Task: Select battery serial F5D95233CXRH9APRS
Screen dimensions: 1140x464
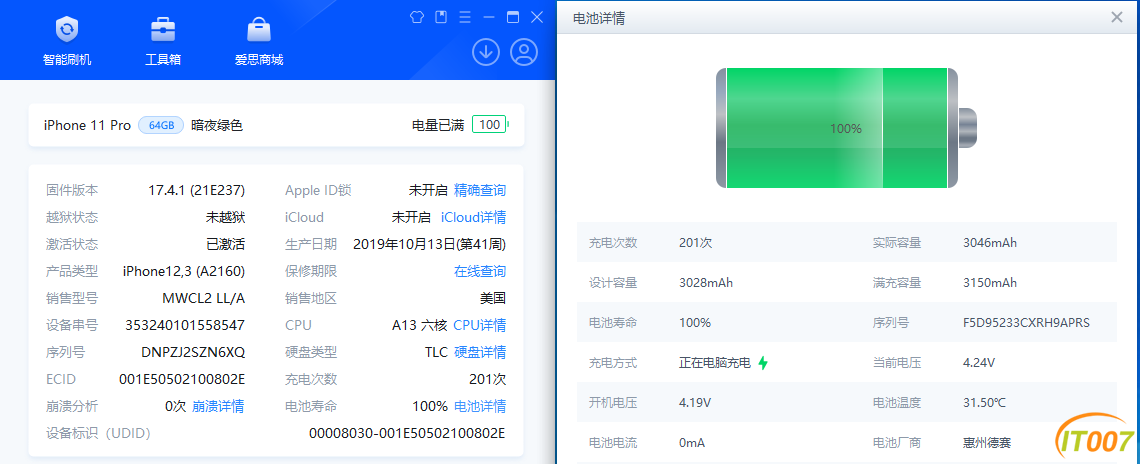Action: point(1027,322)
